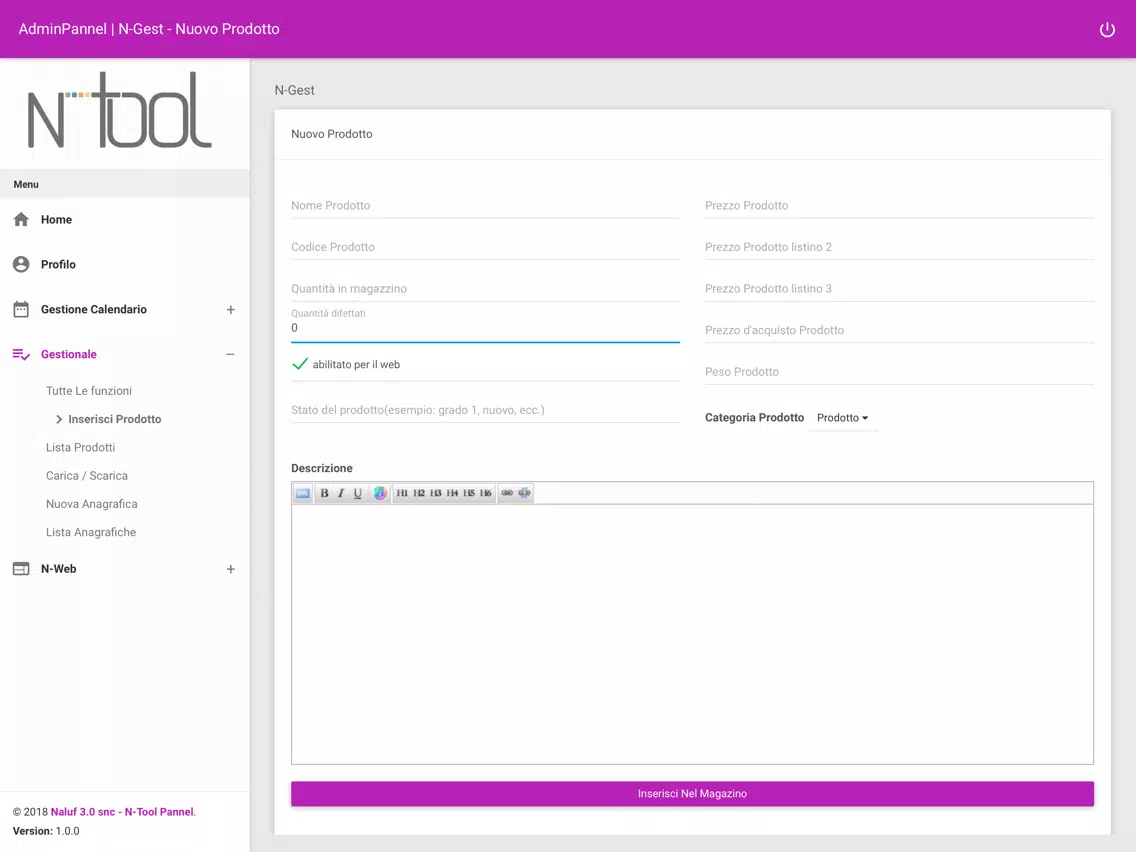This screenshot has height=852, width=1136.
Task: Apply the H6 heading style
Action: [x=485, y=493]
